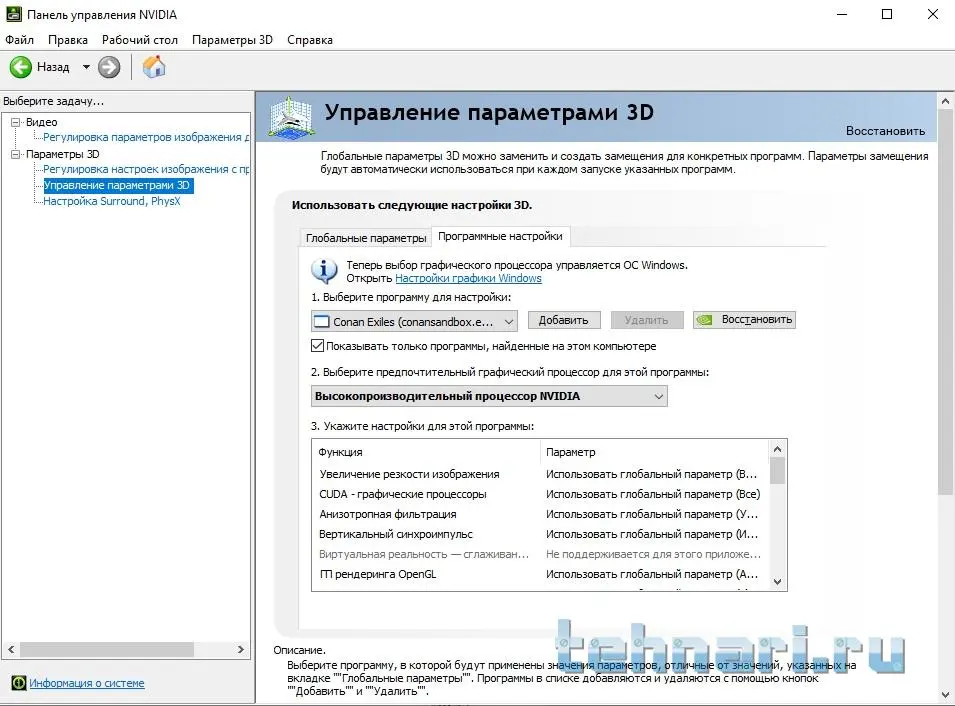The height and width of the screenshot is (706, 955).
Task: Open Информация о системе link
Action: coord(86,683)
